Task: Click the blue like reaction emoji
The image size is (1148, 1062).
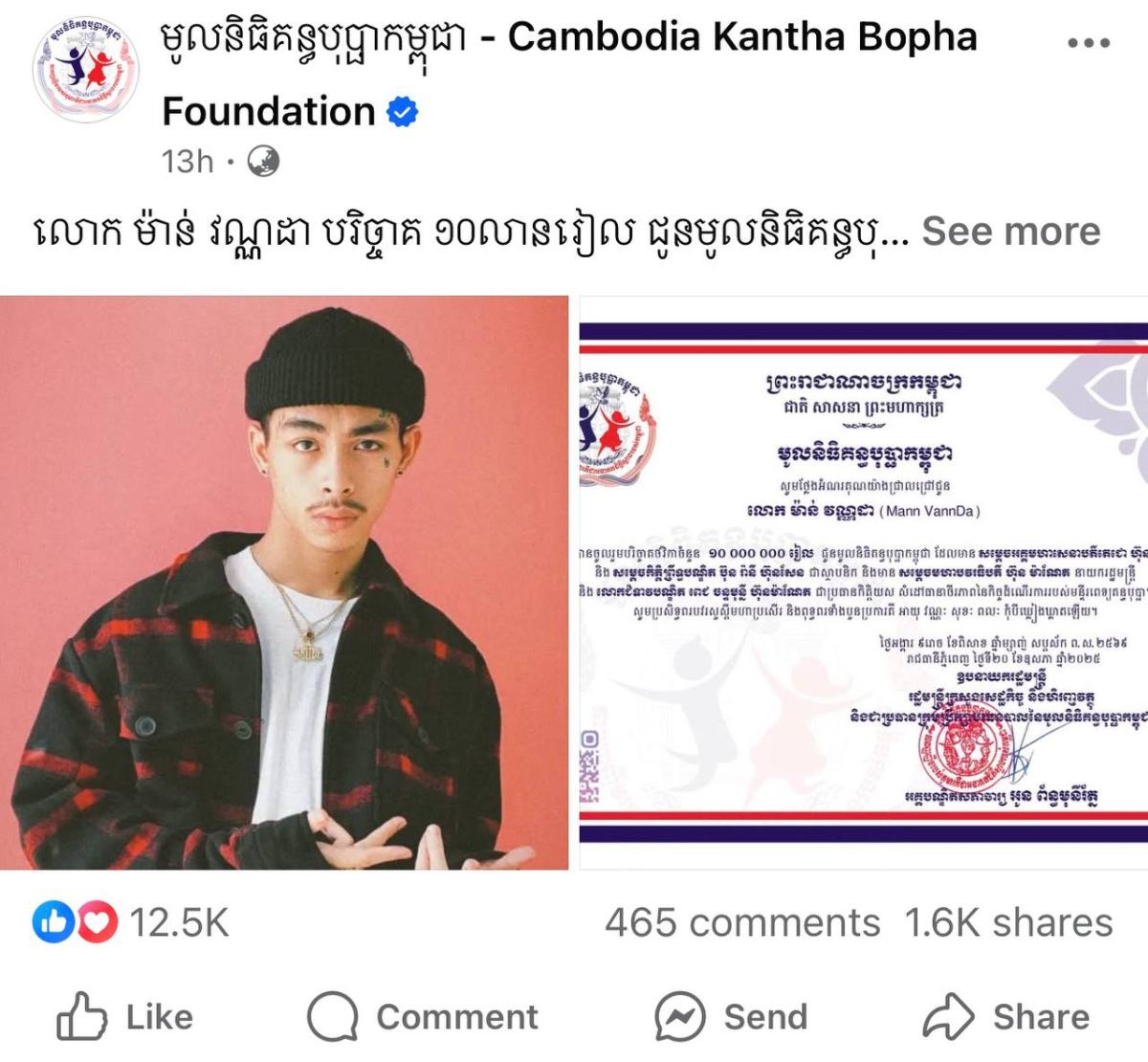Action: pyautogui.click(x=53, y=922)
